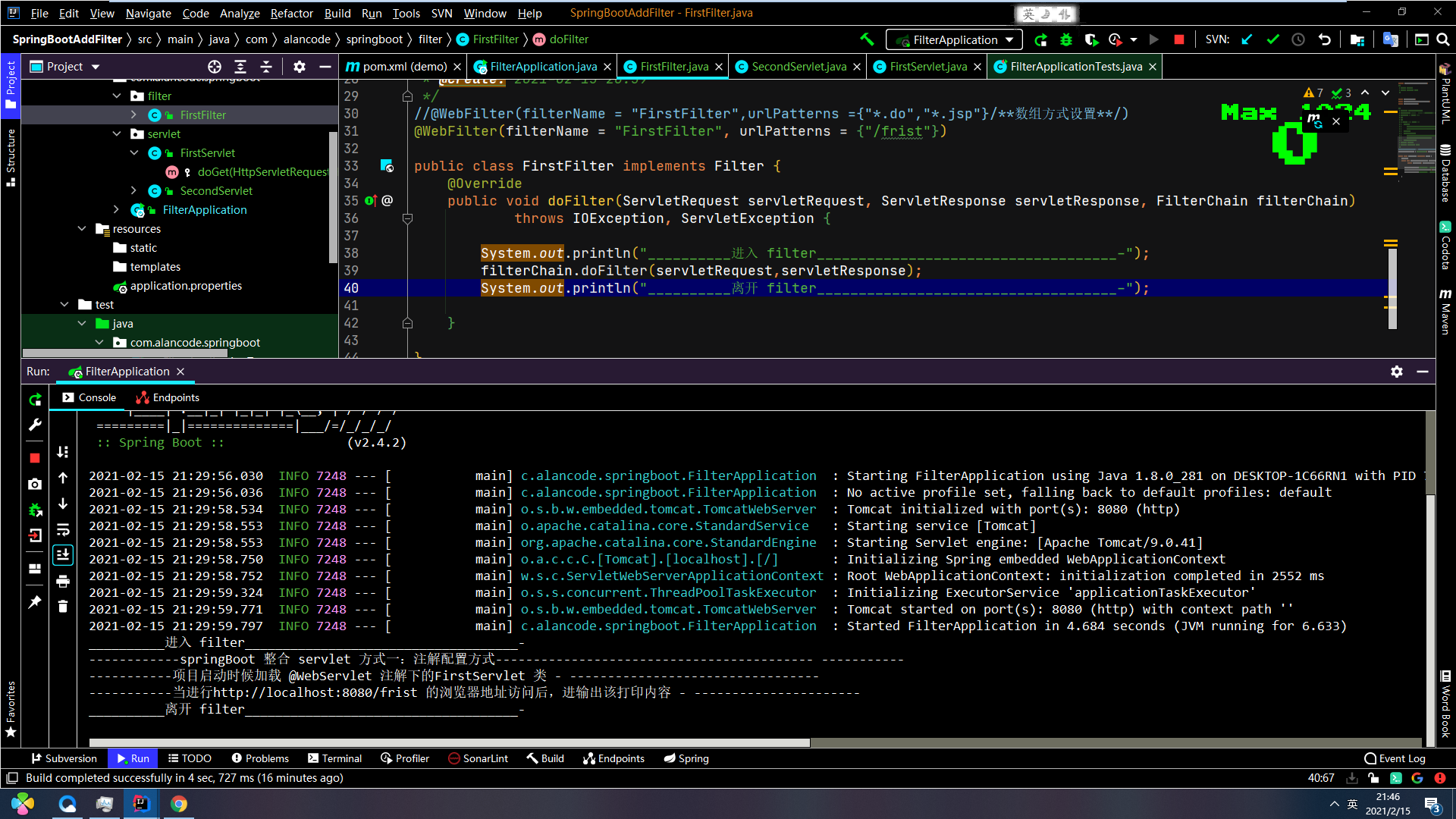Screen dimensions: 1456x819
Task: Switch to the SecondServlet.java editor tab
Action: tap(798, 67)
